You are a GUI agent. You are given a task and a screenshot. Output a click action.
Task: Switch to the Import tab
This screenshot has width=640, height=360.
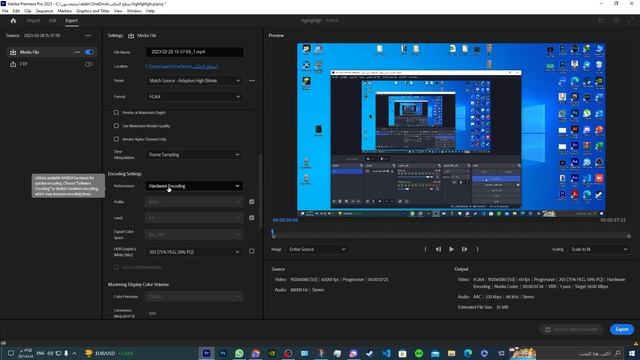click(x=33, y=20)
